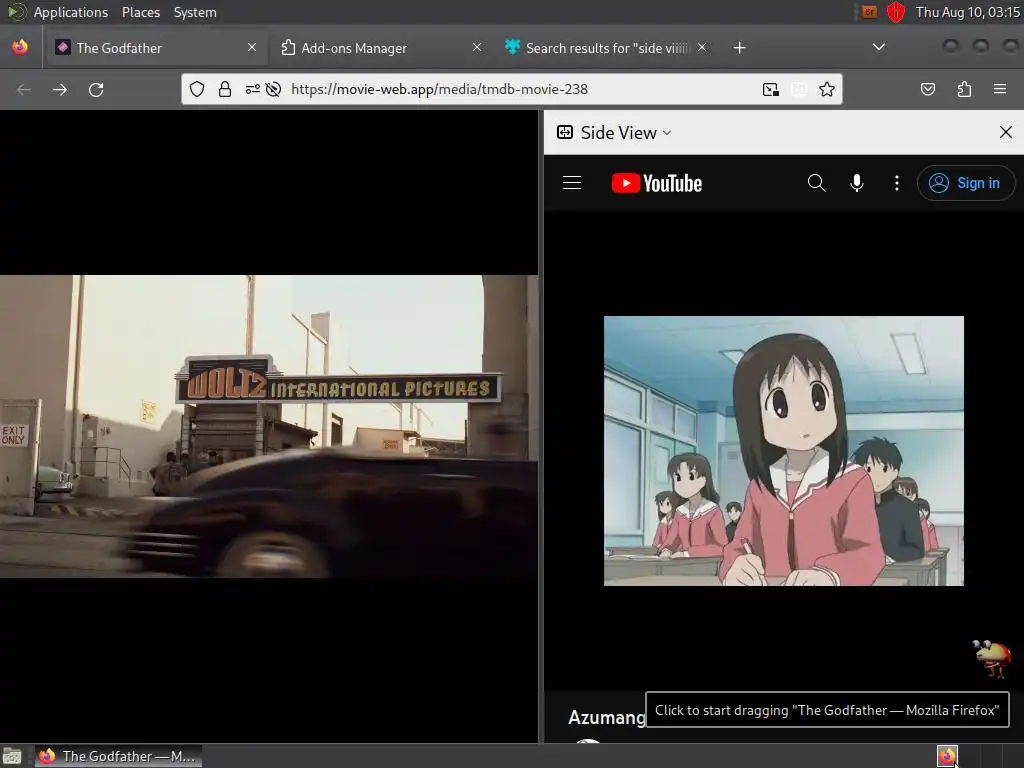Click the red shield tray icon

(x=895, y=12)
